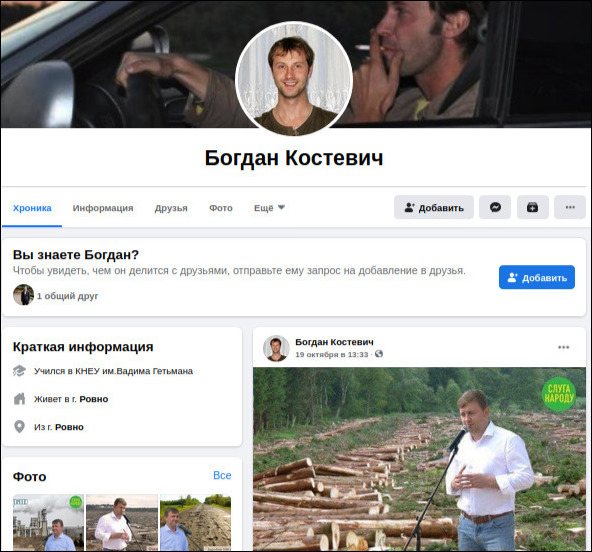This screenshot has height=552, width=592.
Task: Expand the Ещё dropdown menu
Action: click(x=269, y=208)
